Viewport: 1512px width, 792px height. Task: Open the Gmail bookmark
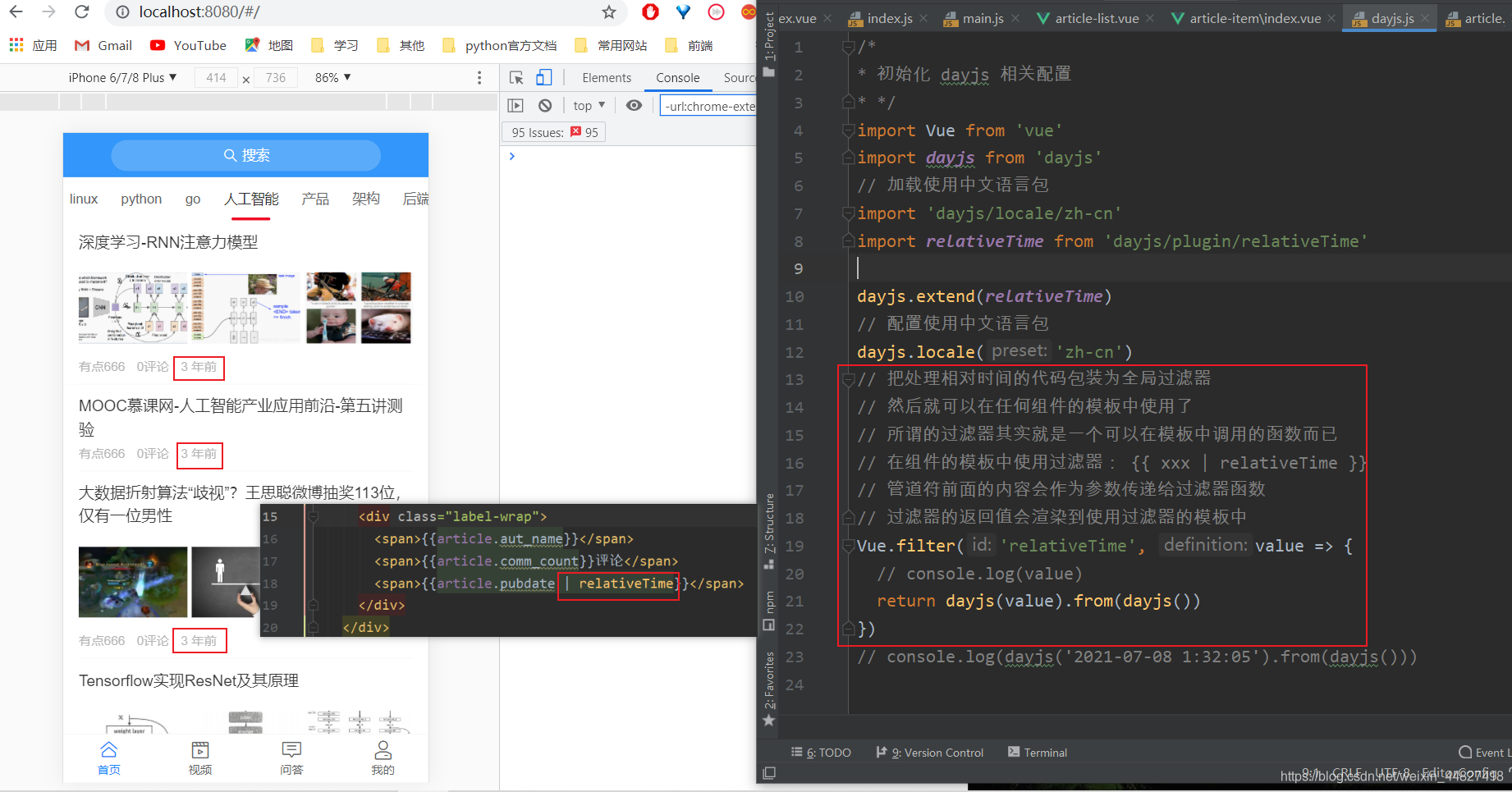point(103,45)
